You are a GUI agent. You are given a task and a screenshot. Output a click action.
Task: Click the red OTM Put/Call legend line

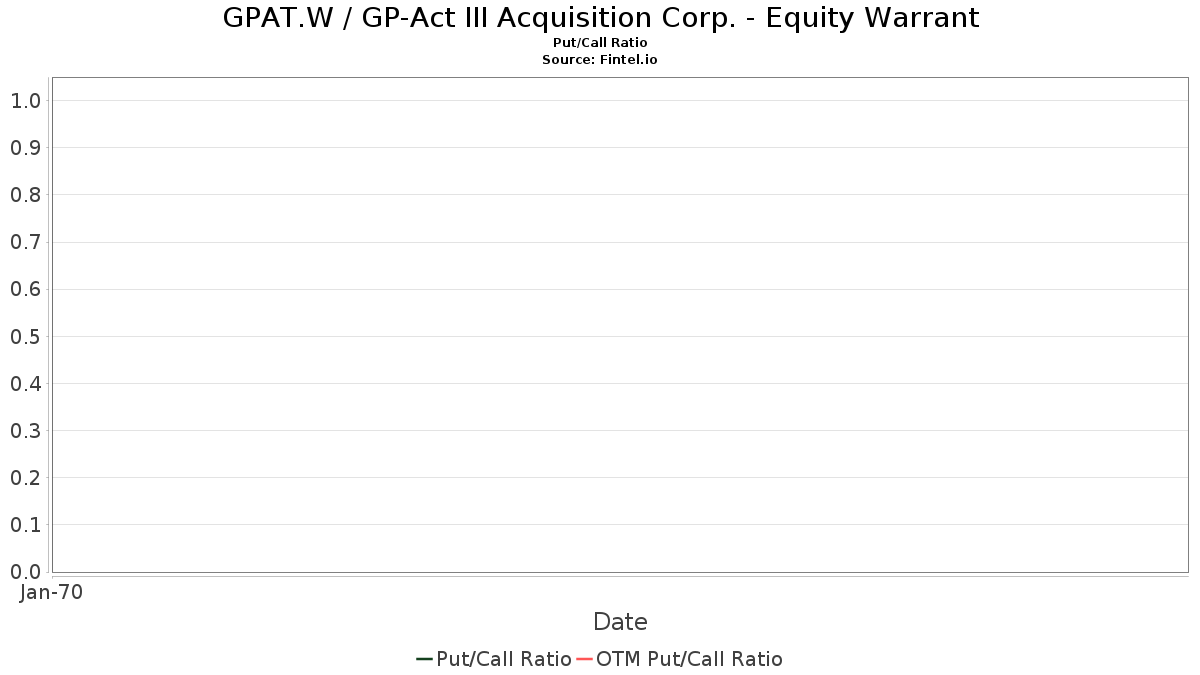585,659
